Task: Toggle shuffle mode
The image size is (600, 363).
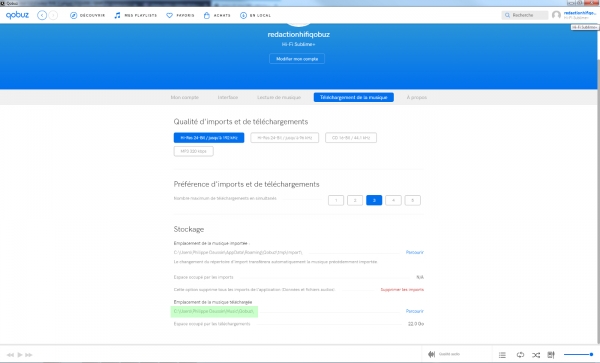Action: [x=536, y=355]
